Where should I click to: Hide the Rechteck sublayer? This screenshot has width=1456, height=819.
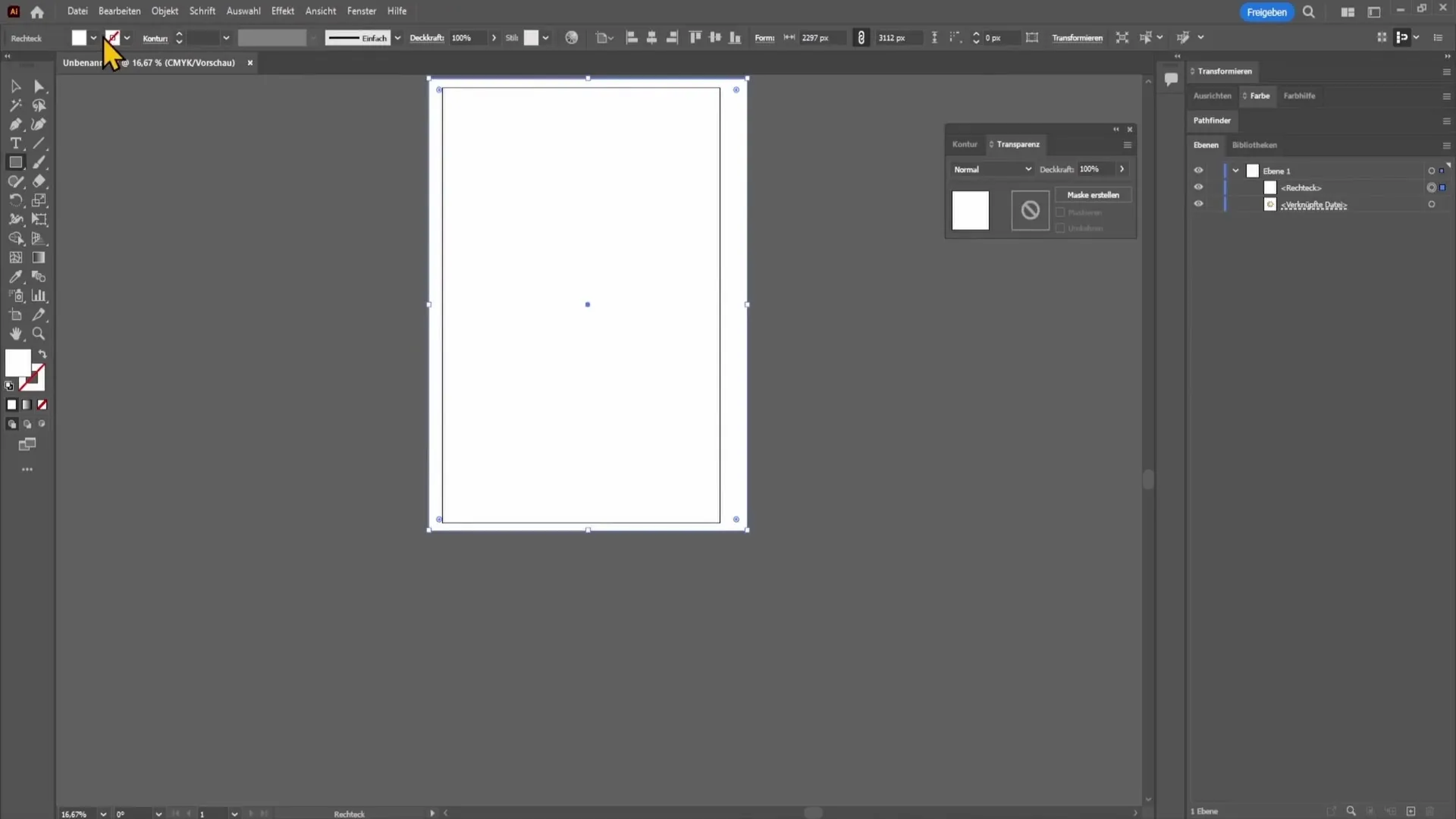coord(1198,187)
